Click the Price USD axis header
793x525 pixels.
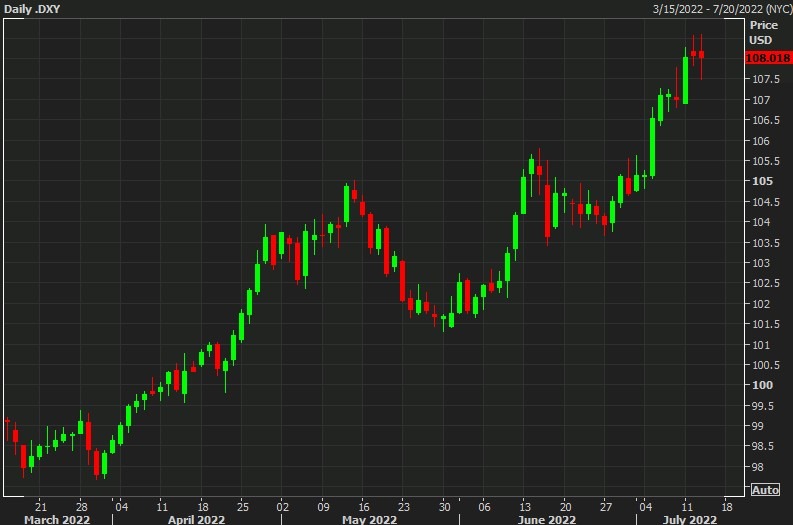point(763,32)
